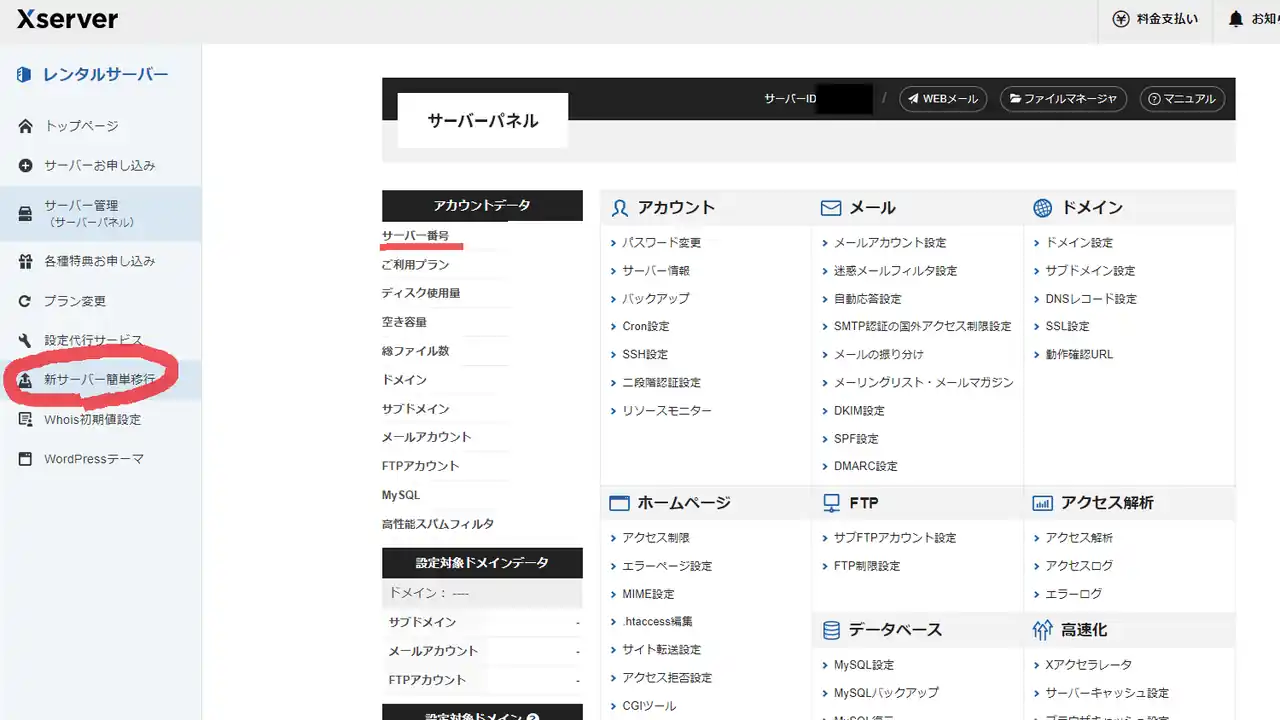1280x720 pixels.
Task: Select 新サーバー簡単移行 menu item
Action: coord(100,380)
